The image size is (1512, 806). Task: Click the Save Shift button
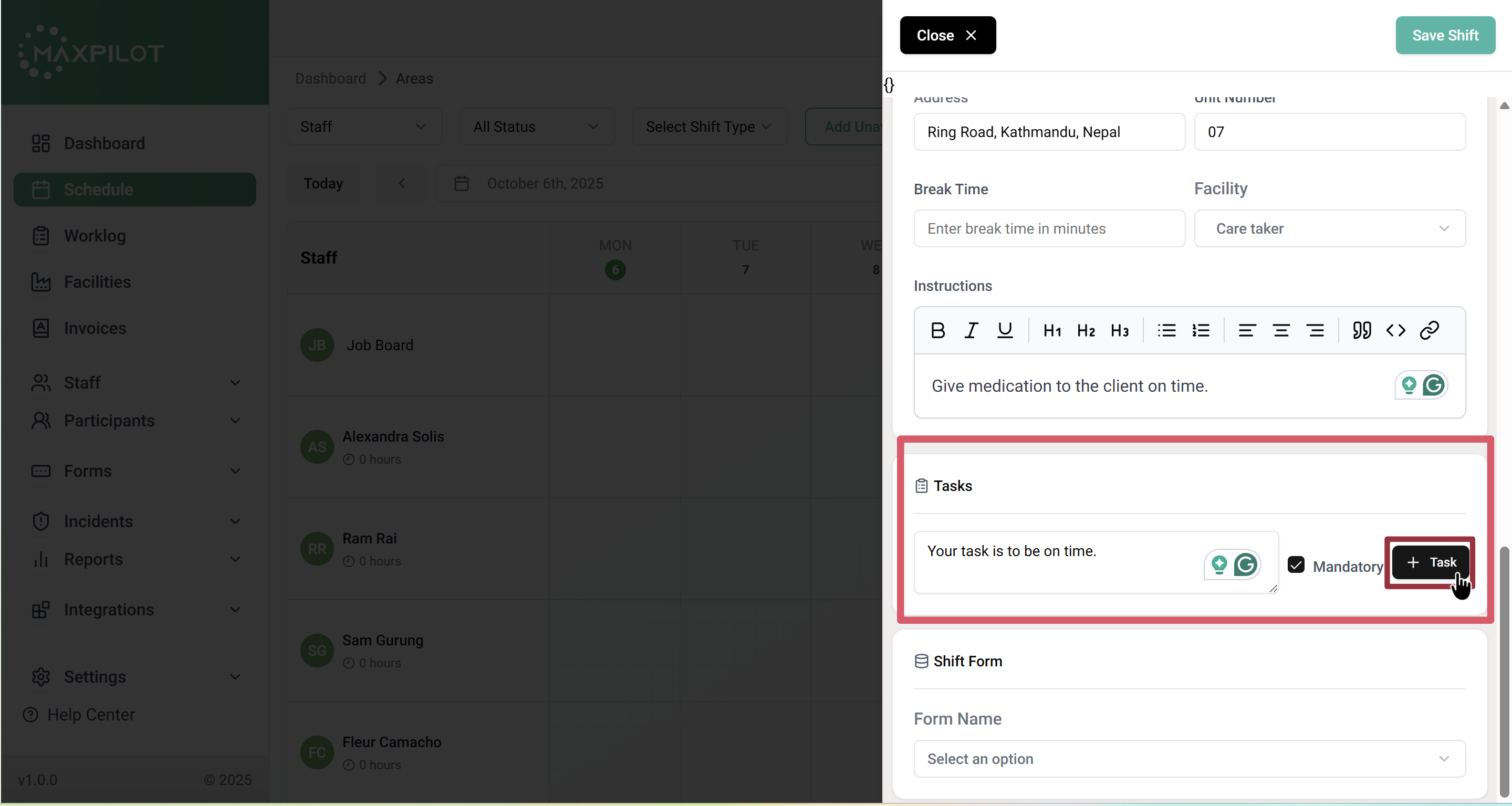pos(1444,35)
